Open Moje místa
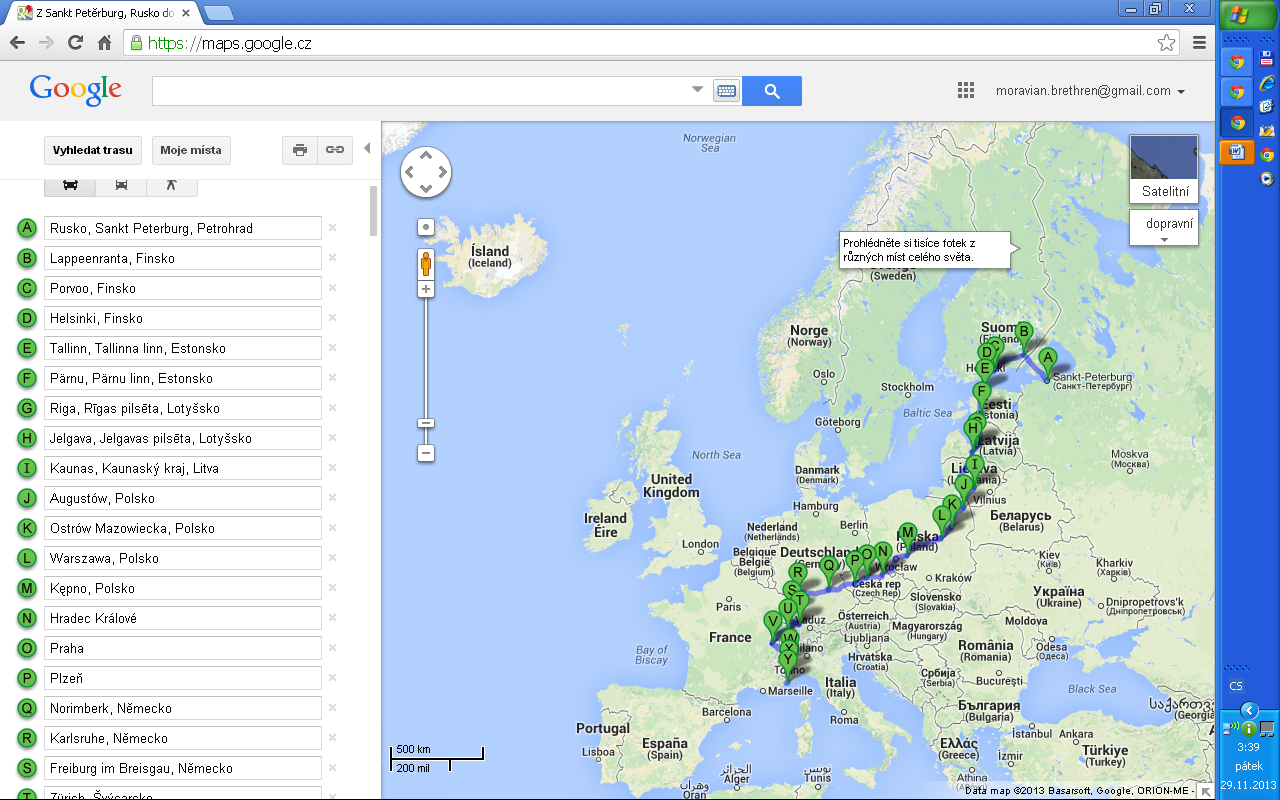 pos(191,150)
